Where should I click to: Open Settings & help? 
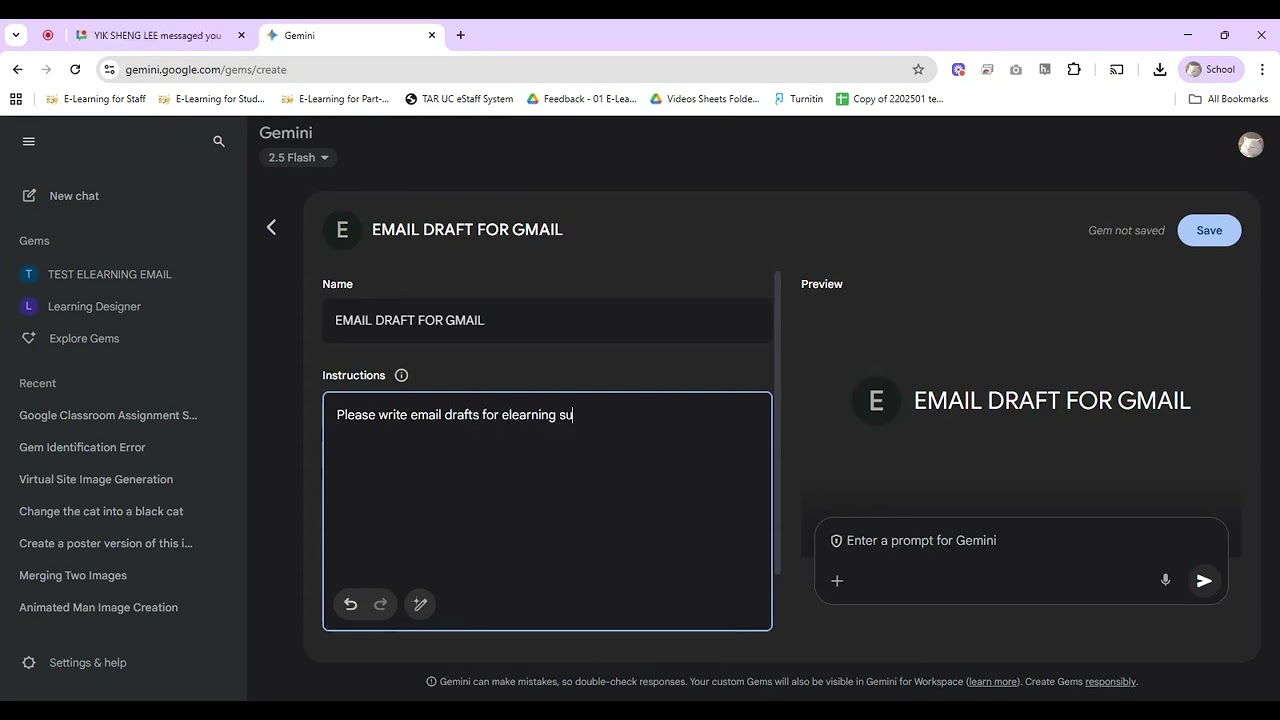coord(75,662)
